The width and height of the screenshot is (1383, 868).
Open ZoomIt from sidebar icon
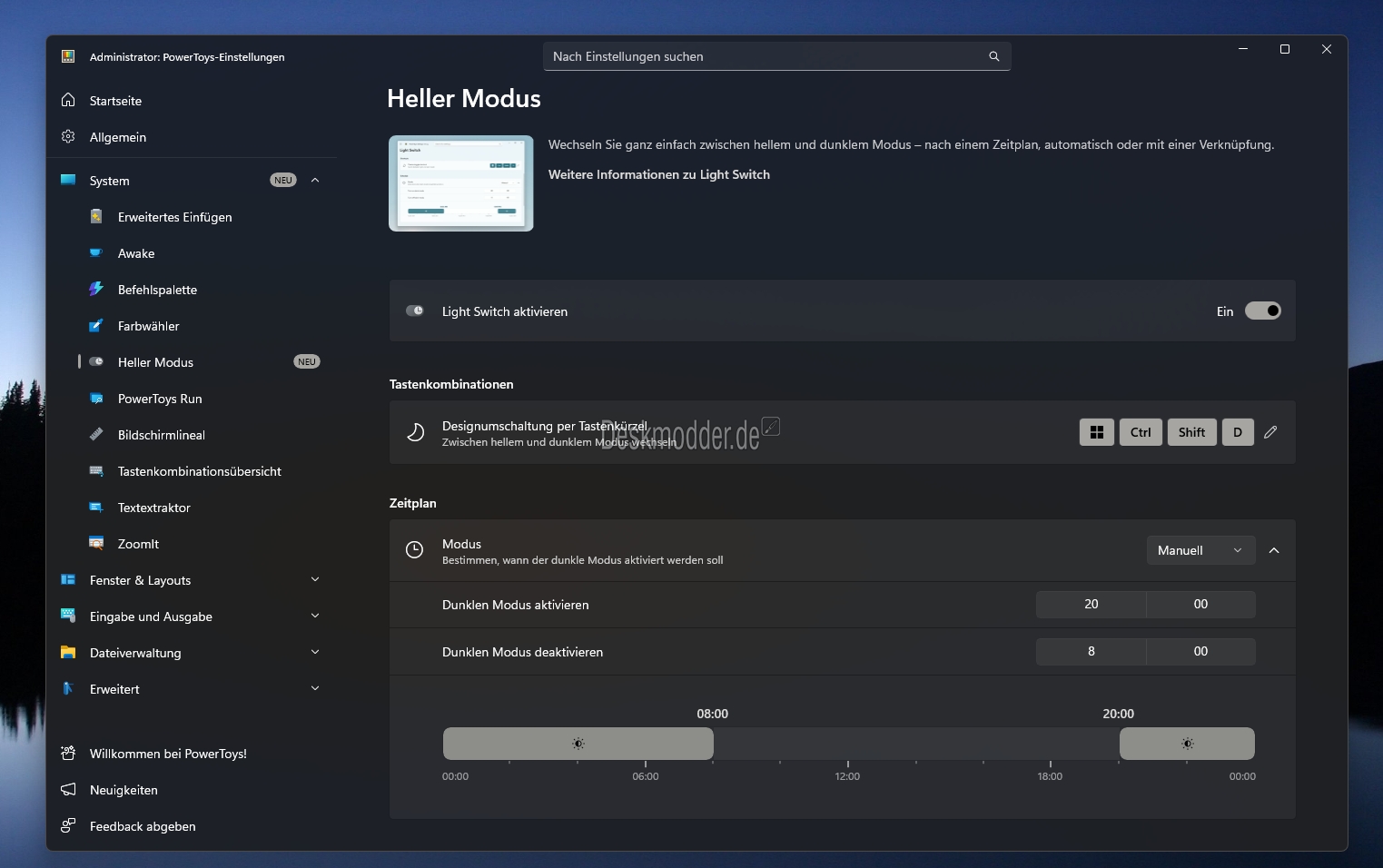96,544
